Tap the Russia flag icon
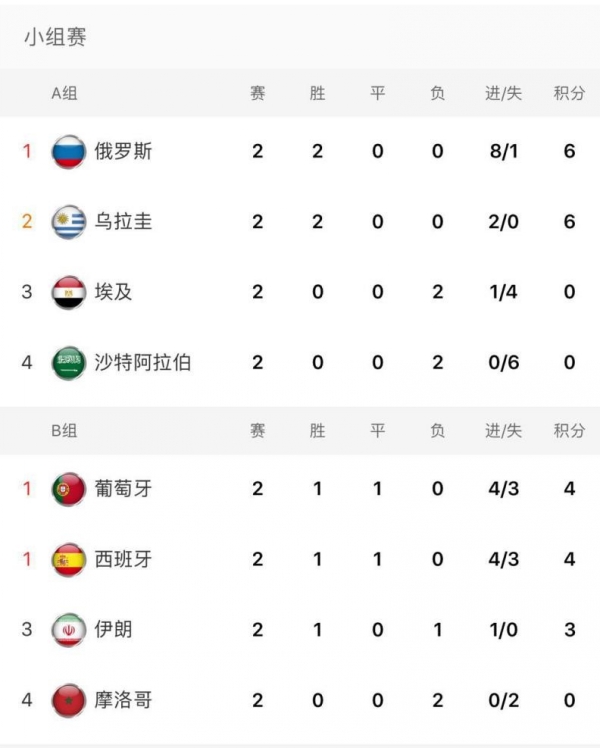 pos(69,152)
